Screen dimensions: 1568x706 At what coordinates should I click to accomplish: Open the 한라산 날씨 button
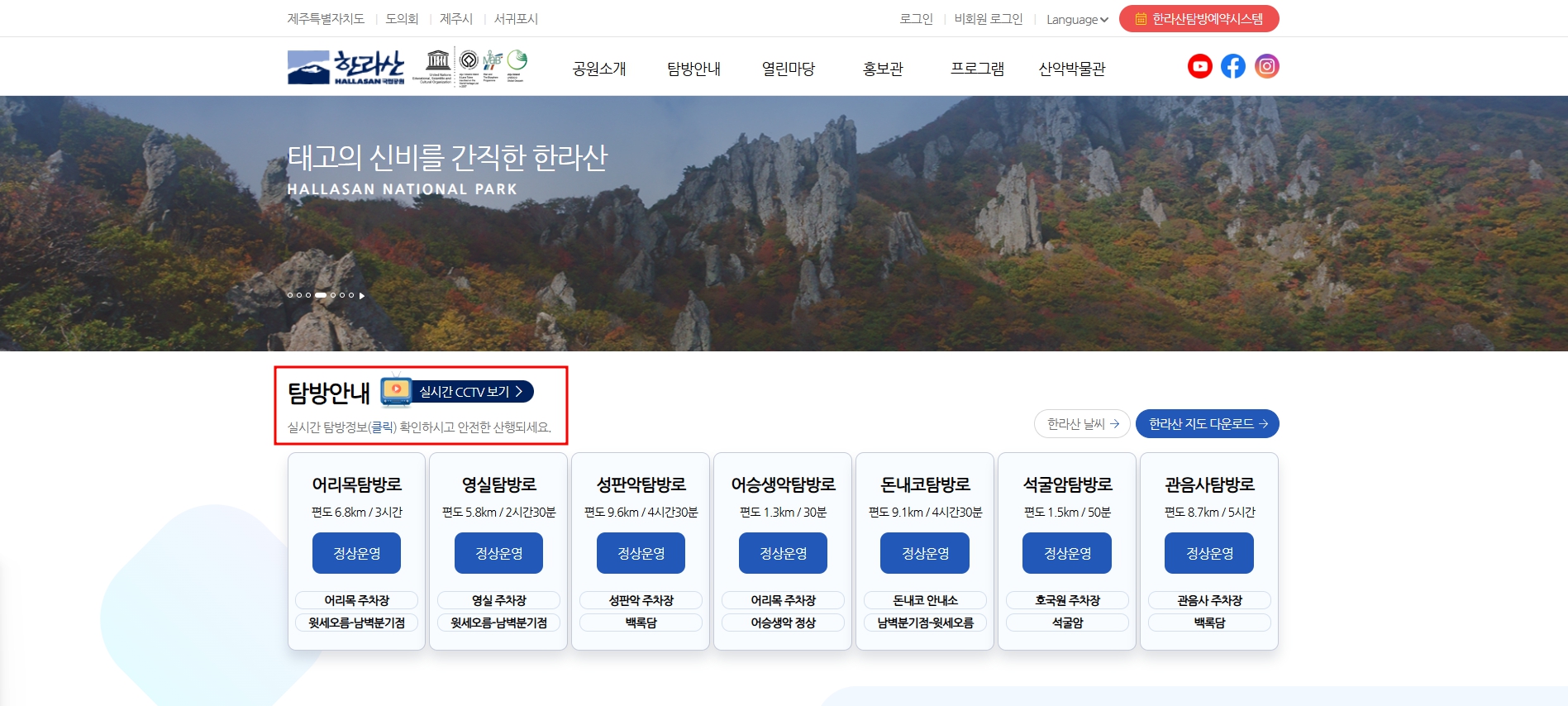point(1082,424)
